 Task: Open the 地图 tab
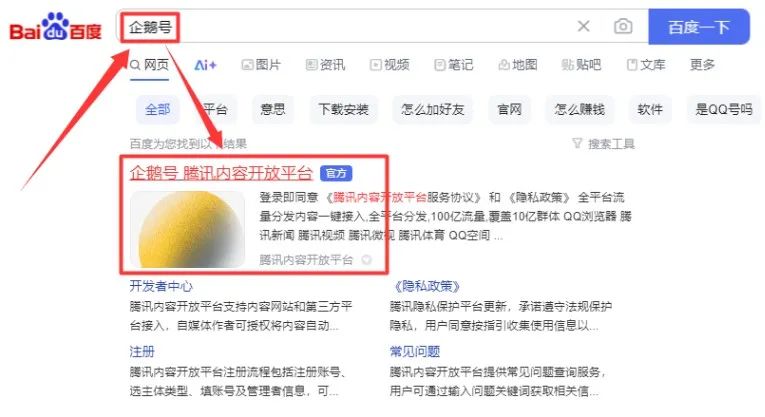(x=518, y=65)
